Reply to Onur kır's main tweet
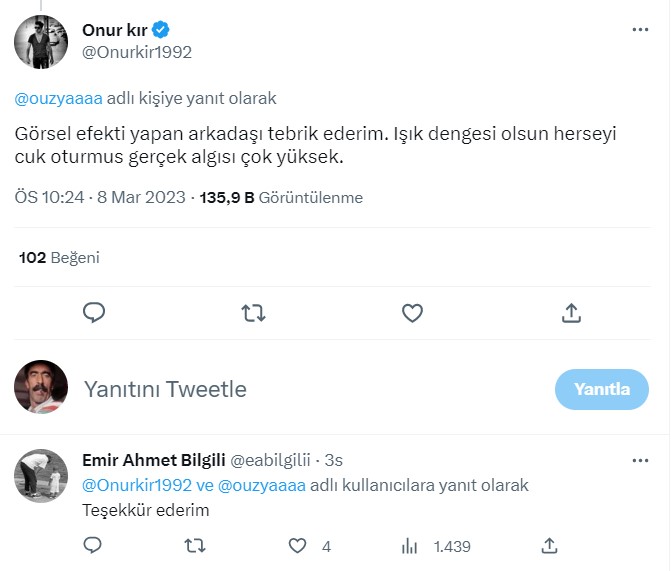The height and width of the screenshot is (571, 671). 94,313
